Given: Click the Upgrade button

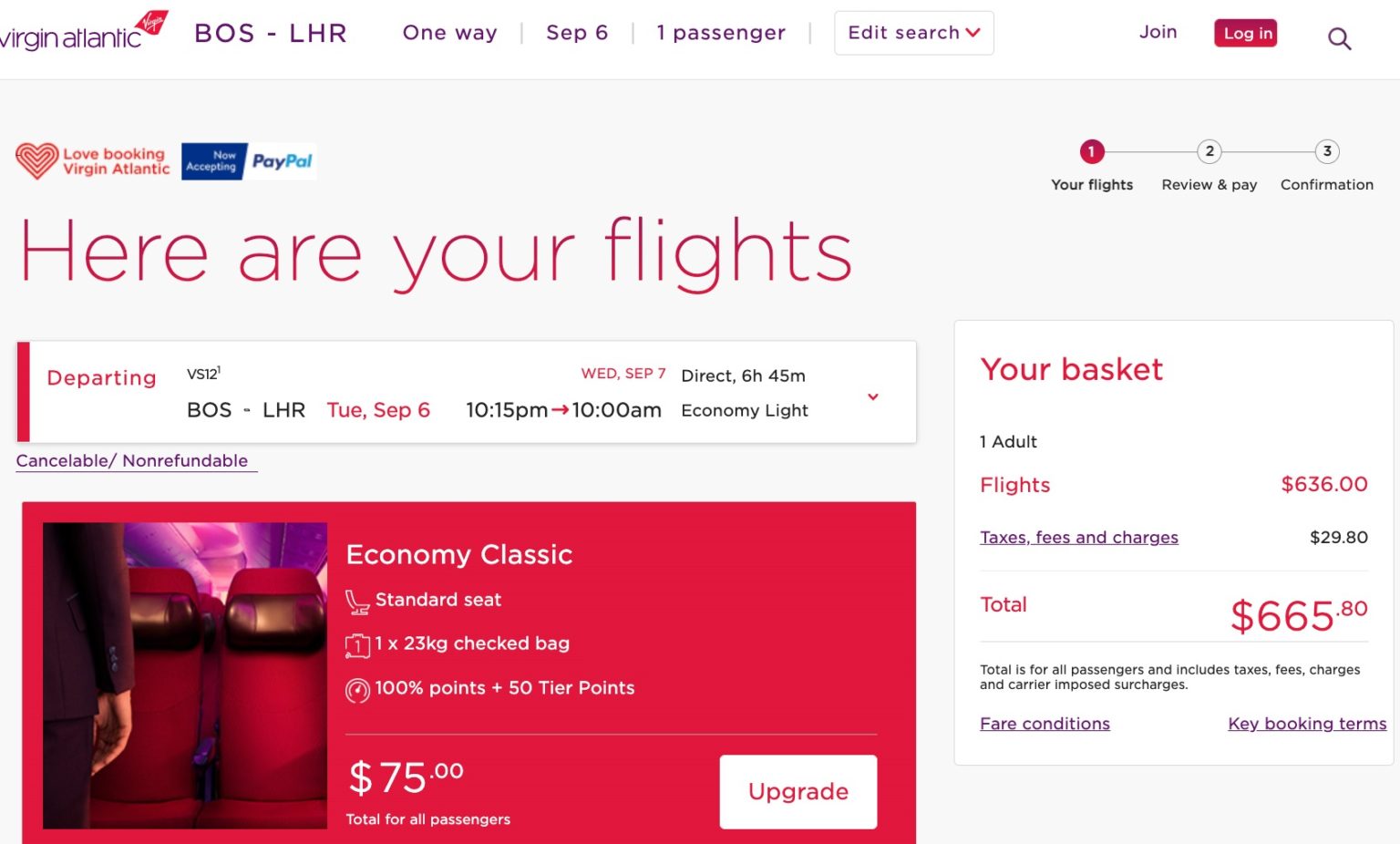Looking at the screenshot, I should pyautogui.click(x=798, y=791).
